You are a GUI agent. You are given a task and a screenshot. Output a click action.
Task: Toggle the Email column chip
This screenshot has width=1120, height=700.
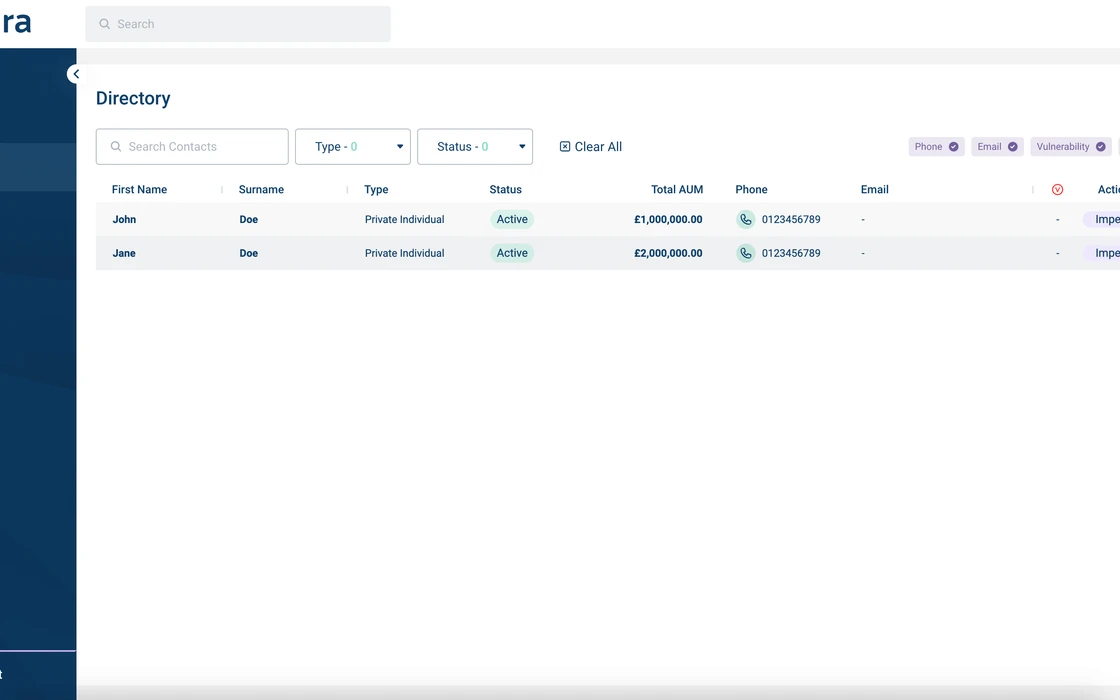[x=997, y=146]
